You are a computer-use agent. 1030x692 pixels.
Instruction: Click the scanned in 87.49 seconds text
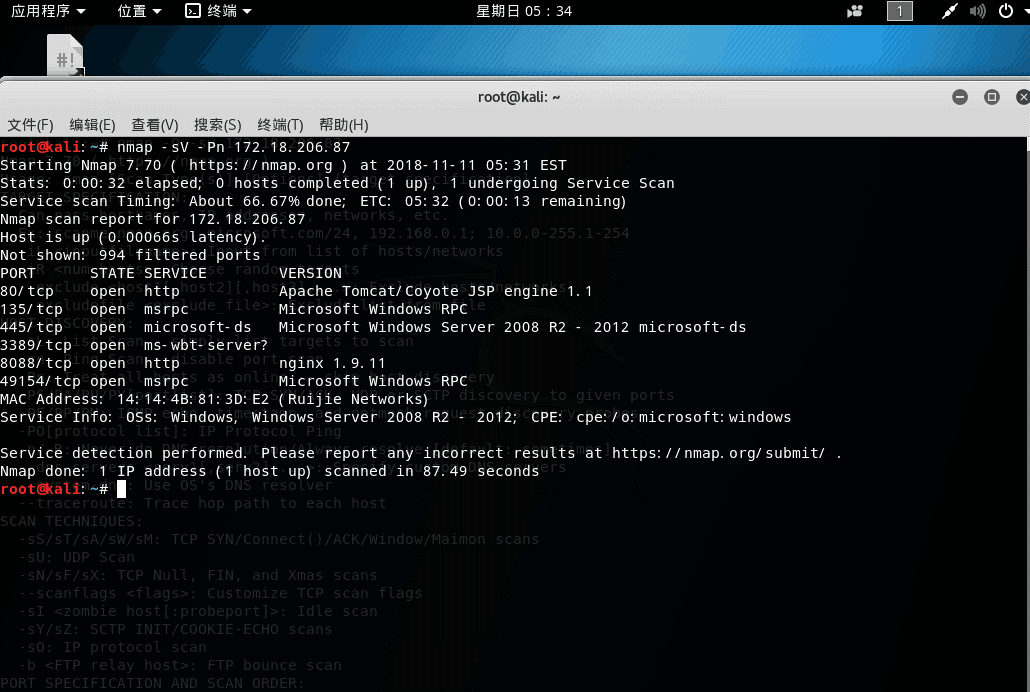(432, 471)
